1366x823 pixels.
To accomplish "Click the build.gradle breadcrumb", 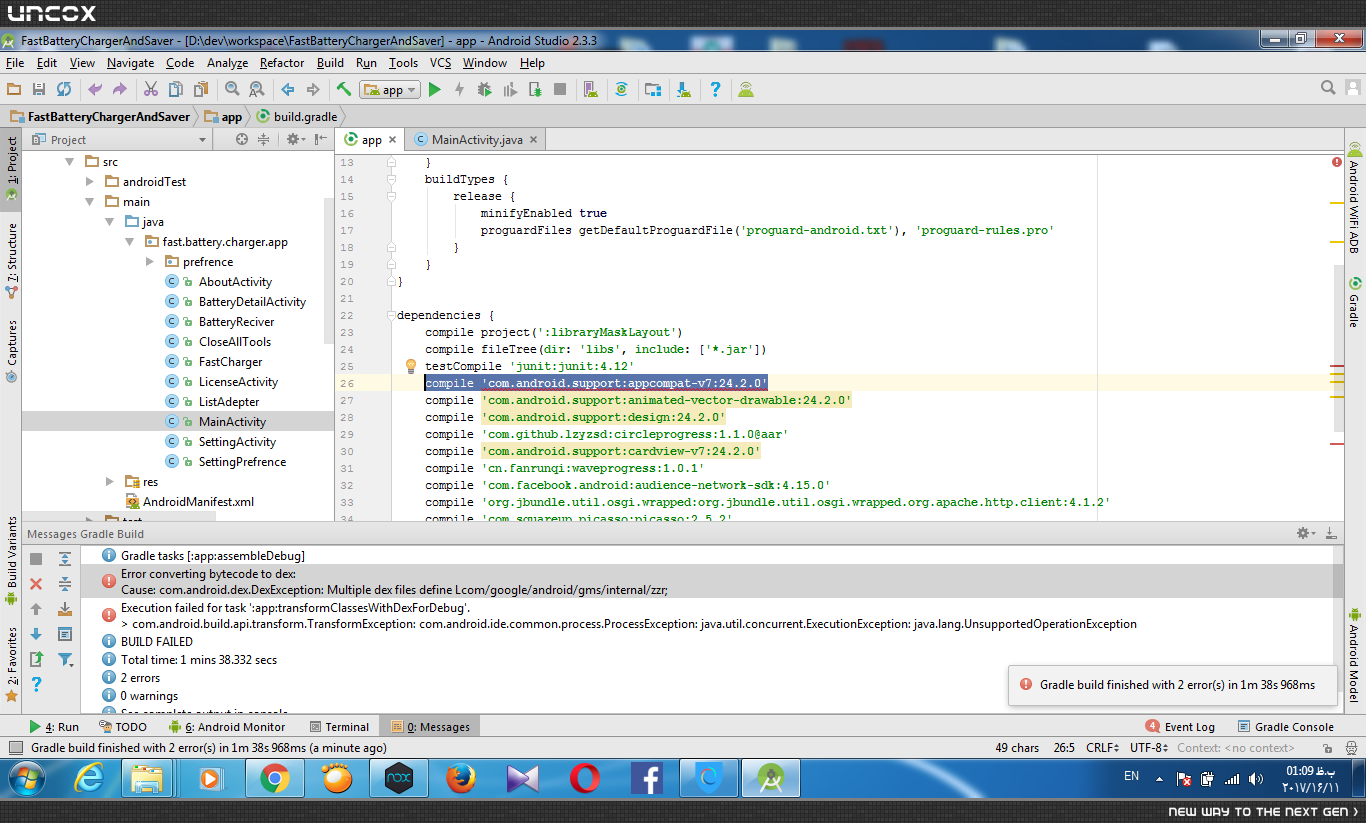I will (296, 116).
